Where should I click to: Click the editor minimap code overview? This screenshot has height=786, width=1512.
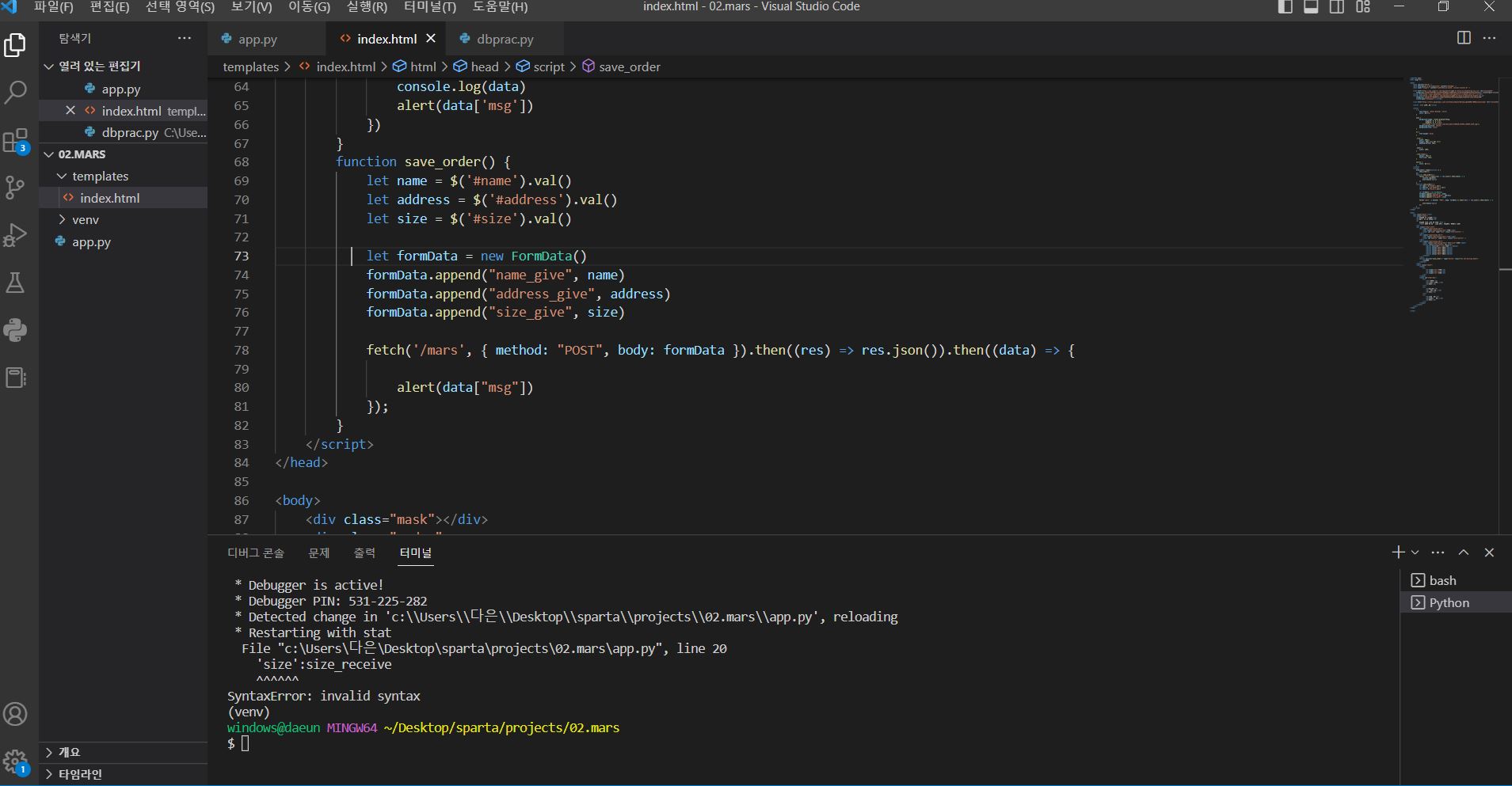(1453, 194)
